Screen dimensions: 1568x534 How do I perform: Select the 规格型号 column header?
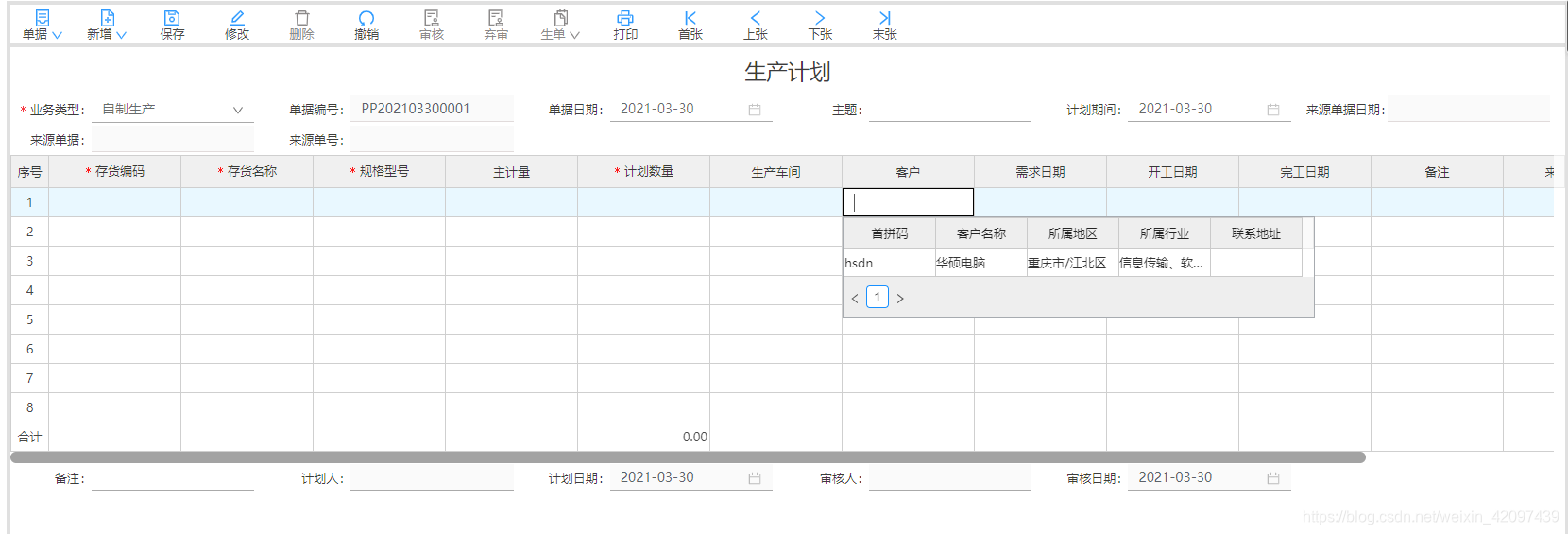379,172
